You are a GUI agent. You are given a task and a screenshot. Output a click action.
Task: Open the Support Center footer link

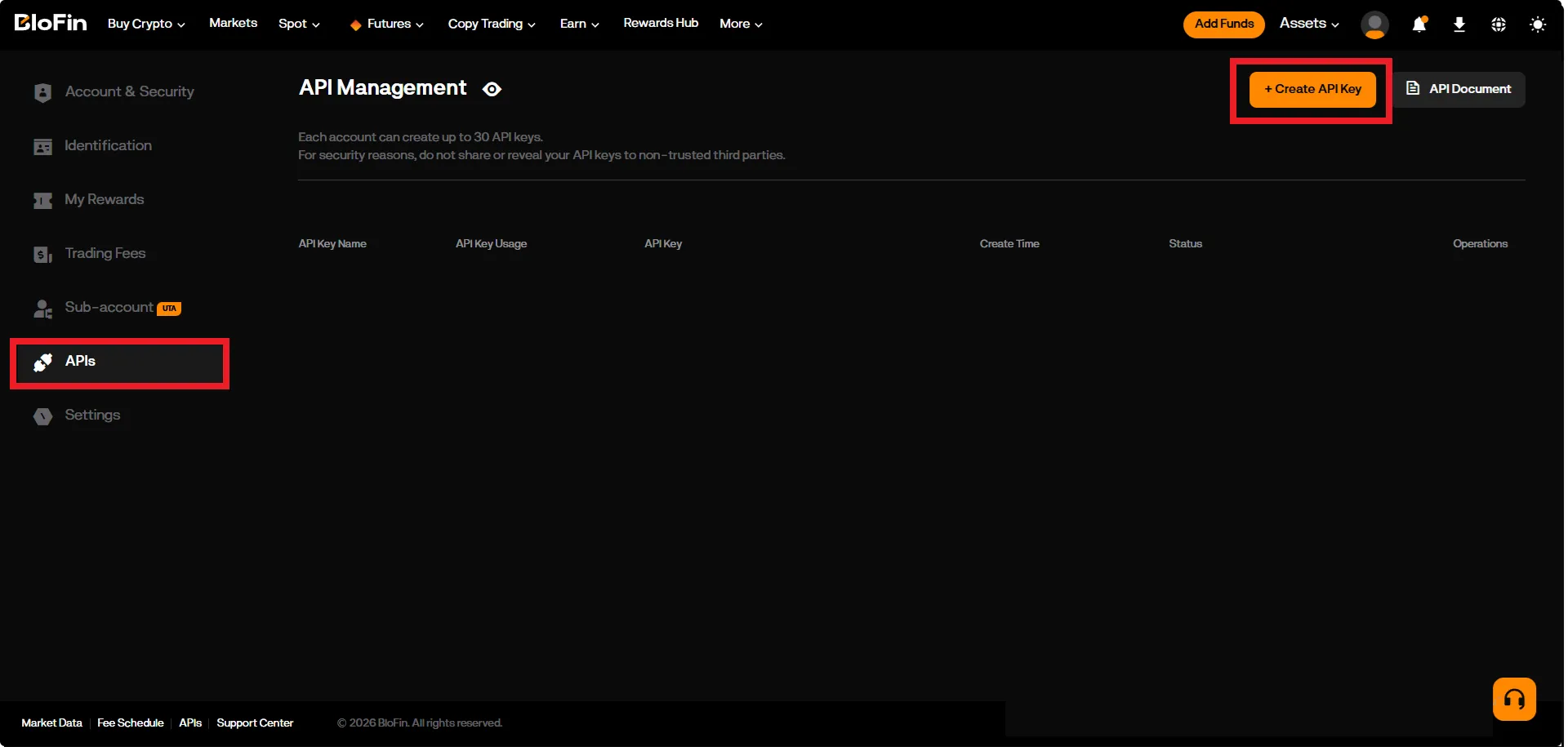point(255,723)
